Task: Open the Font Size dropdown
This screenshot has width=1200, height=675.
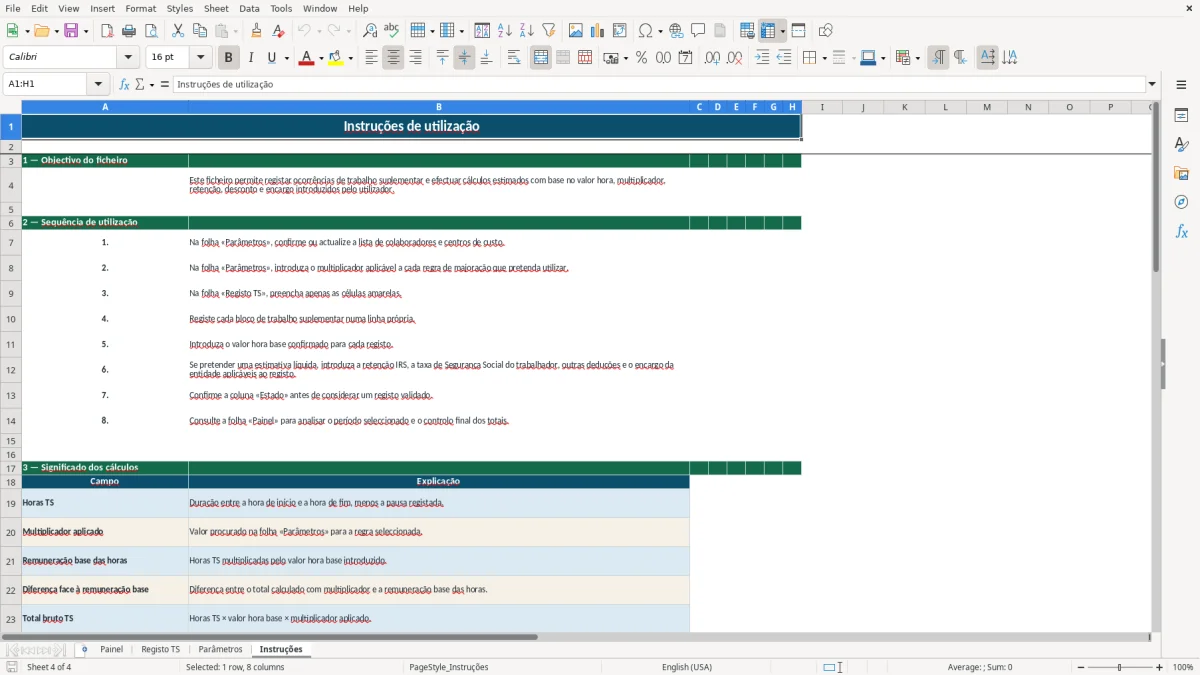Action: [x=201, y=58]
